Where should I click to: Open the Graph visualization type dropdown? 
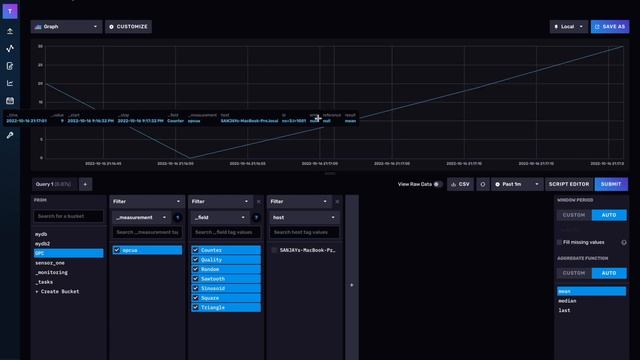66,27
